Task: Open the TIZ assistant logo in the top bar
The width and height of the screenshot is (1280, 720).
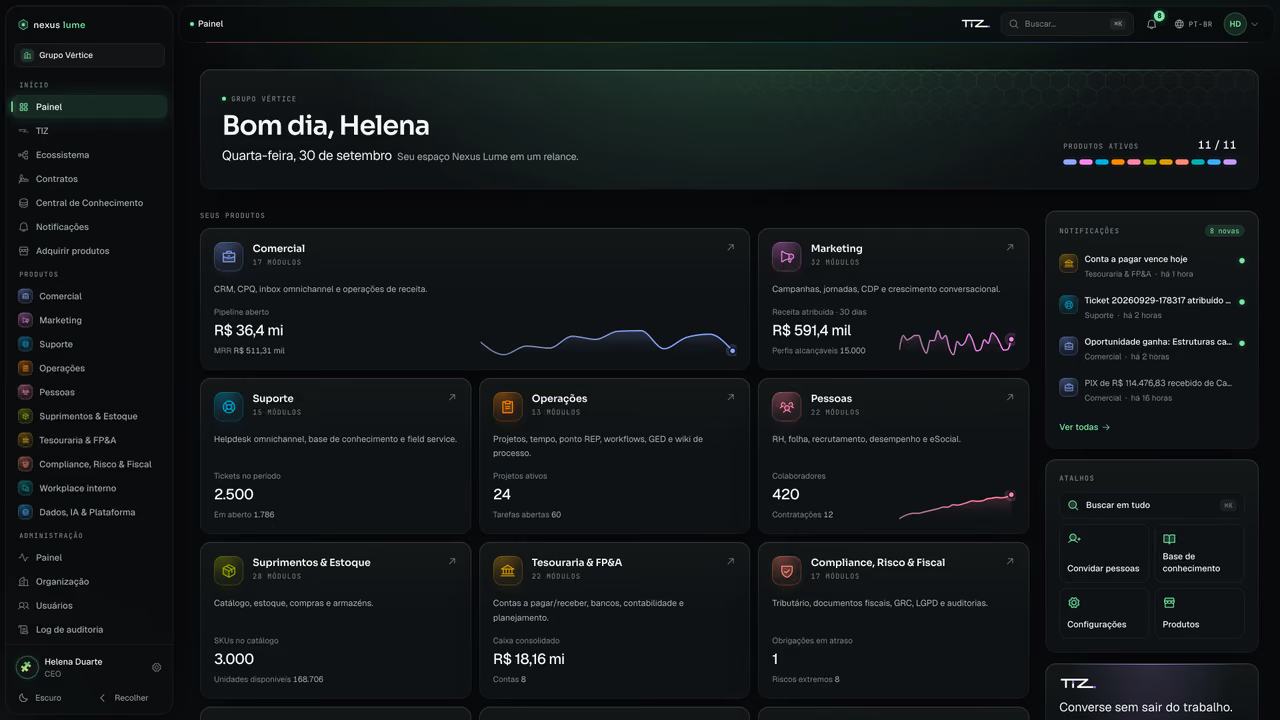Action: tap(975, 24)
